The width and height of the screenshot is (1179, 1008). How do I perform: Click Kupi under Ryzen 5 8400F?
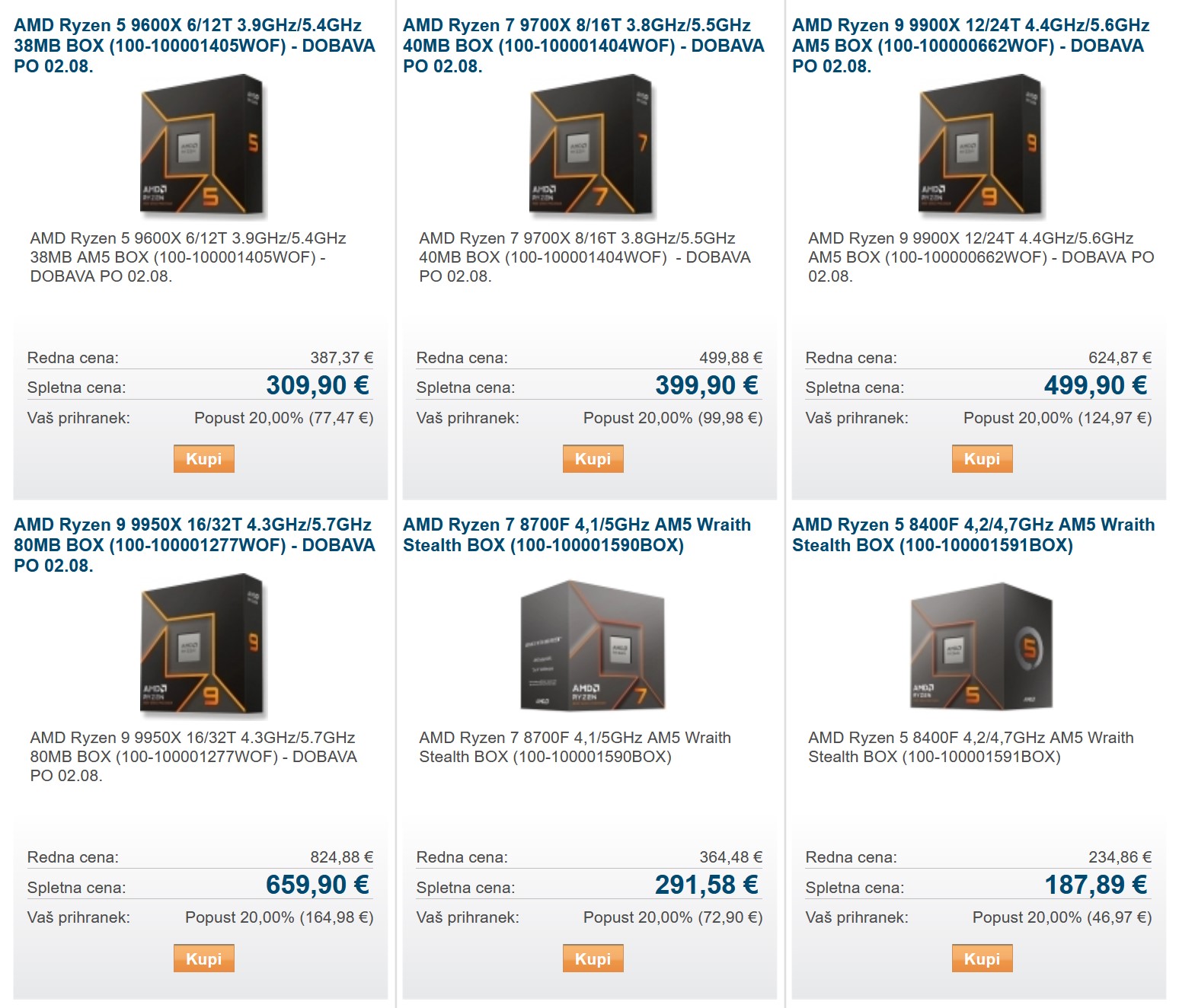click(982, 959)
